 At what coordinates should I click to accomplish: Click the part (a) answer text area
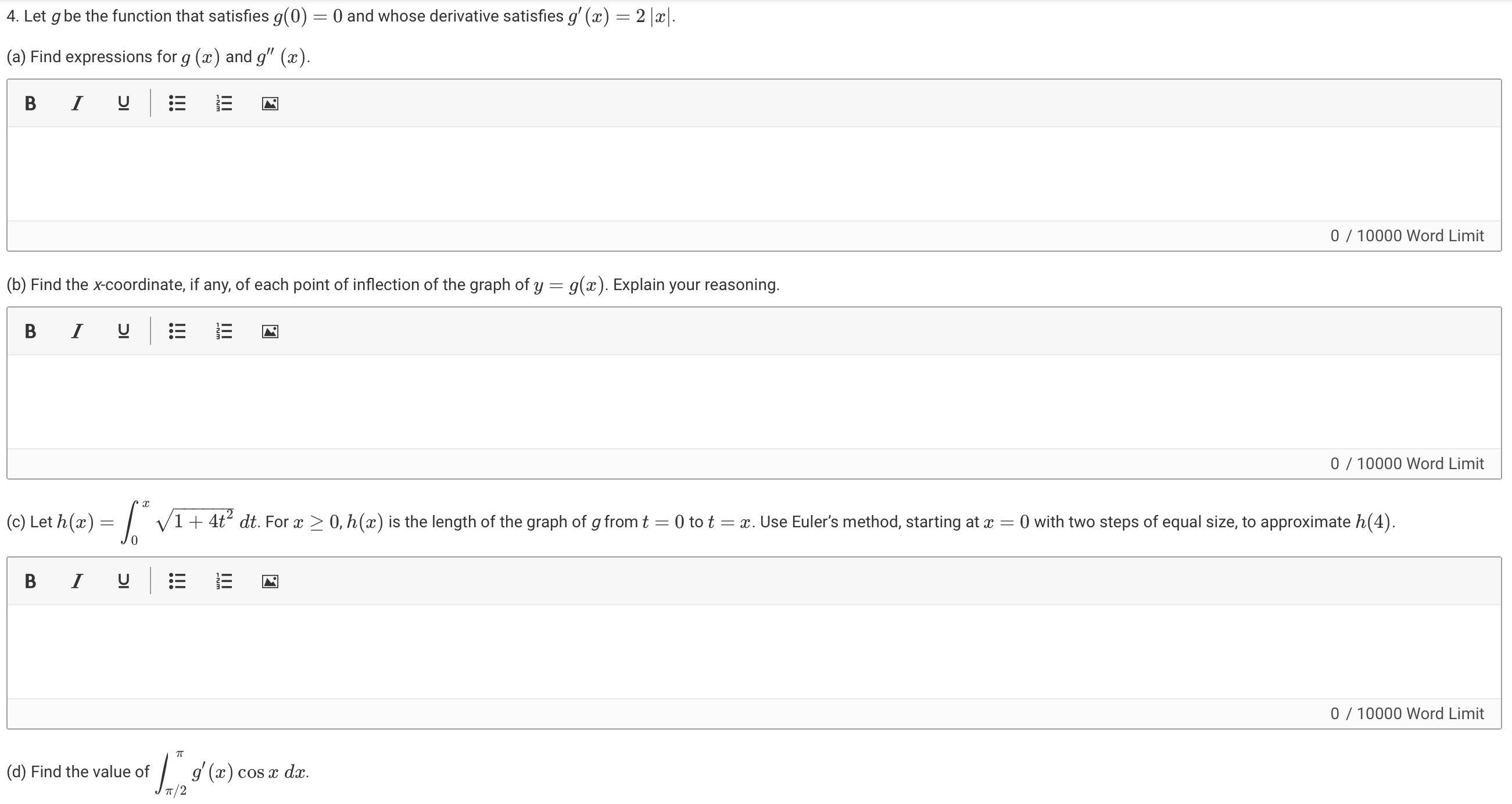pyautogui.click(x=754, y=174)
